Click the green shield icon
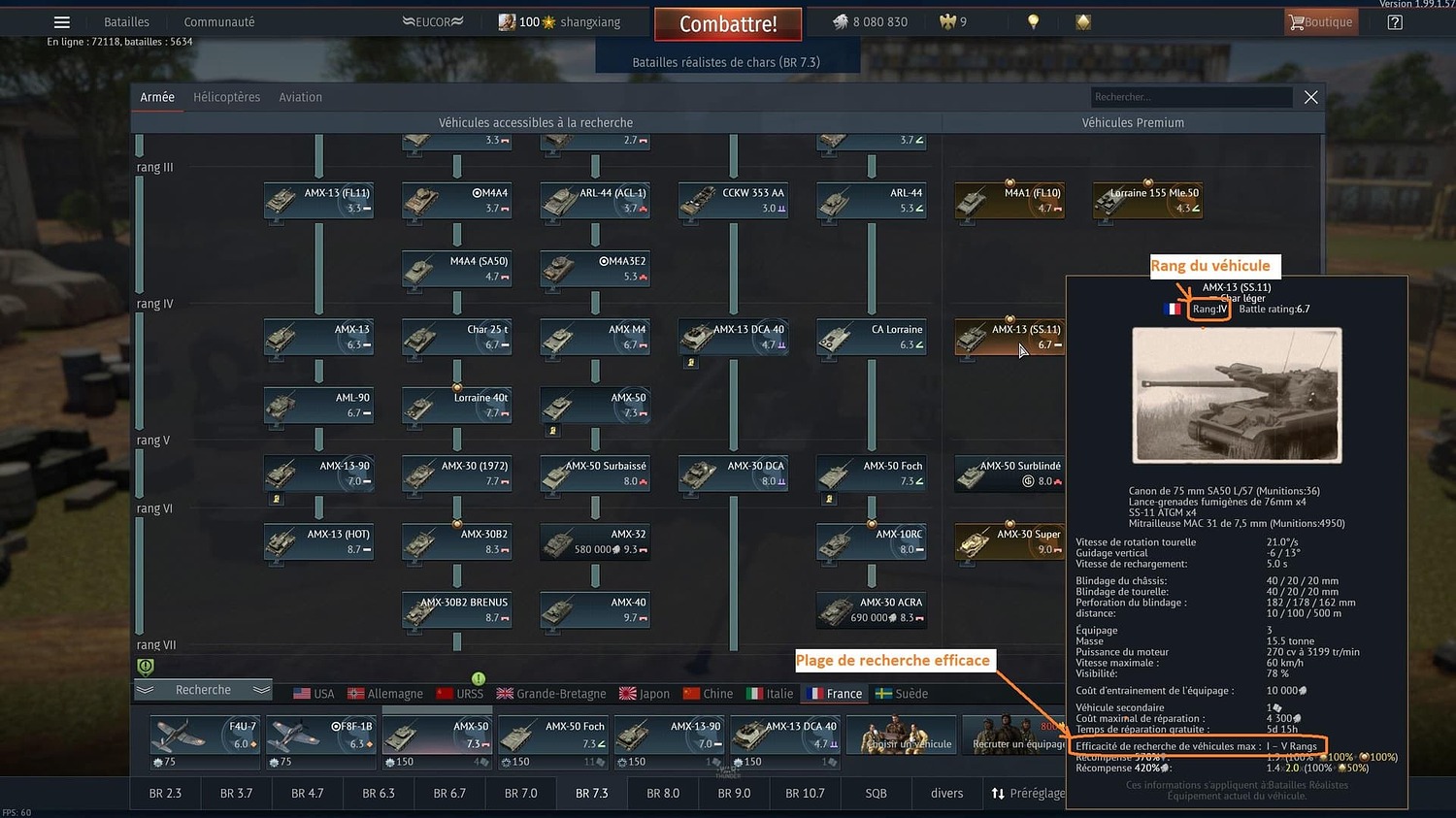The image size is (1456, 818). pyautogui.click(x=146, y=667)
